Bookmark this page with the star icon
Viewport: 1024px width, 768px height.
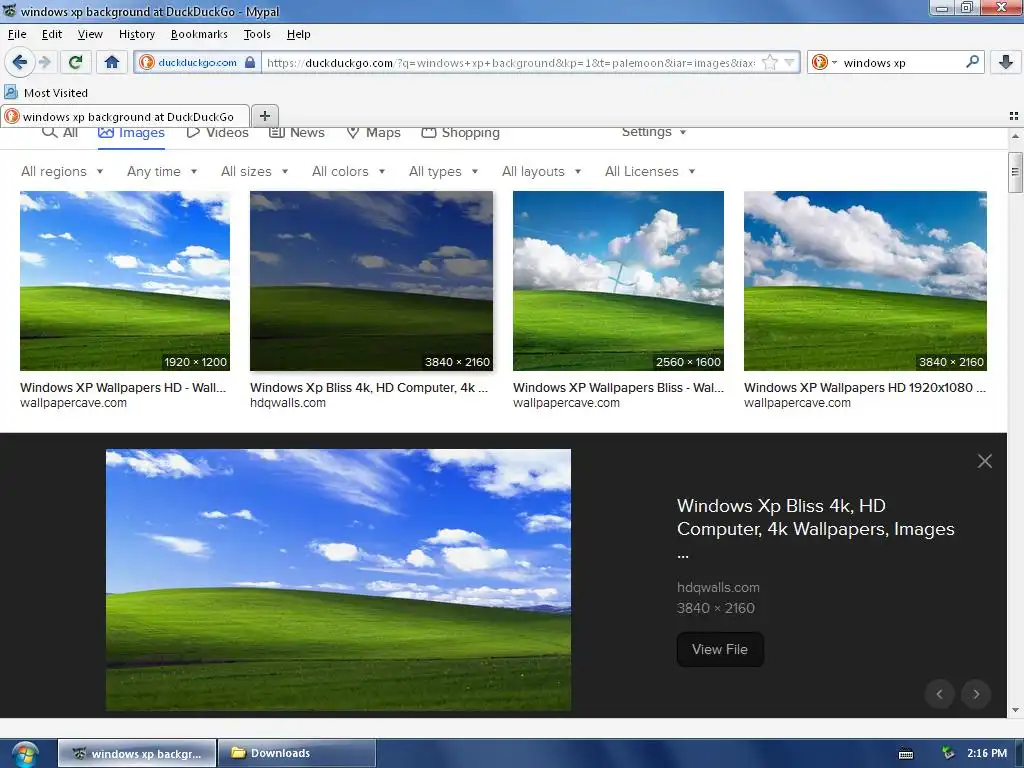point(771,63)
